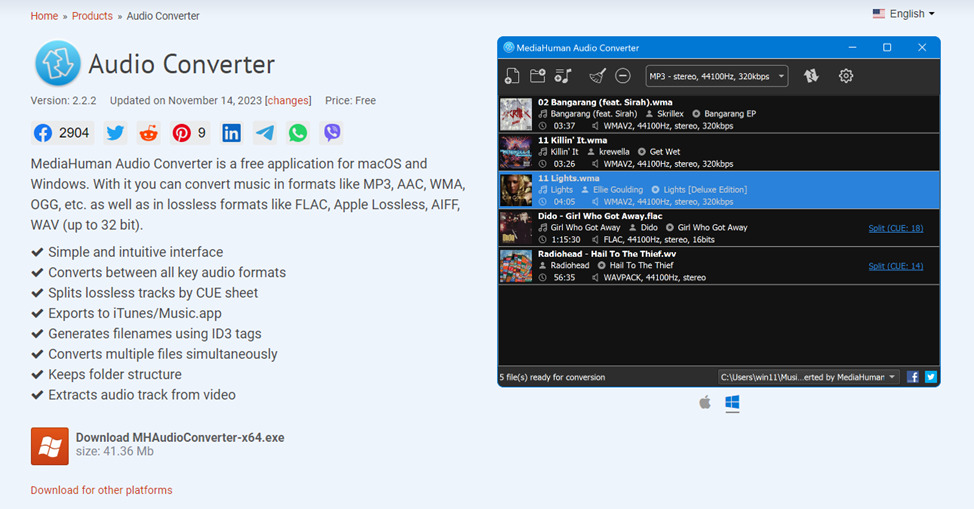Share the page on Reddit
Viewport: 974px width, 509px height.
(x=148, y=133)
